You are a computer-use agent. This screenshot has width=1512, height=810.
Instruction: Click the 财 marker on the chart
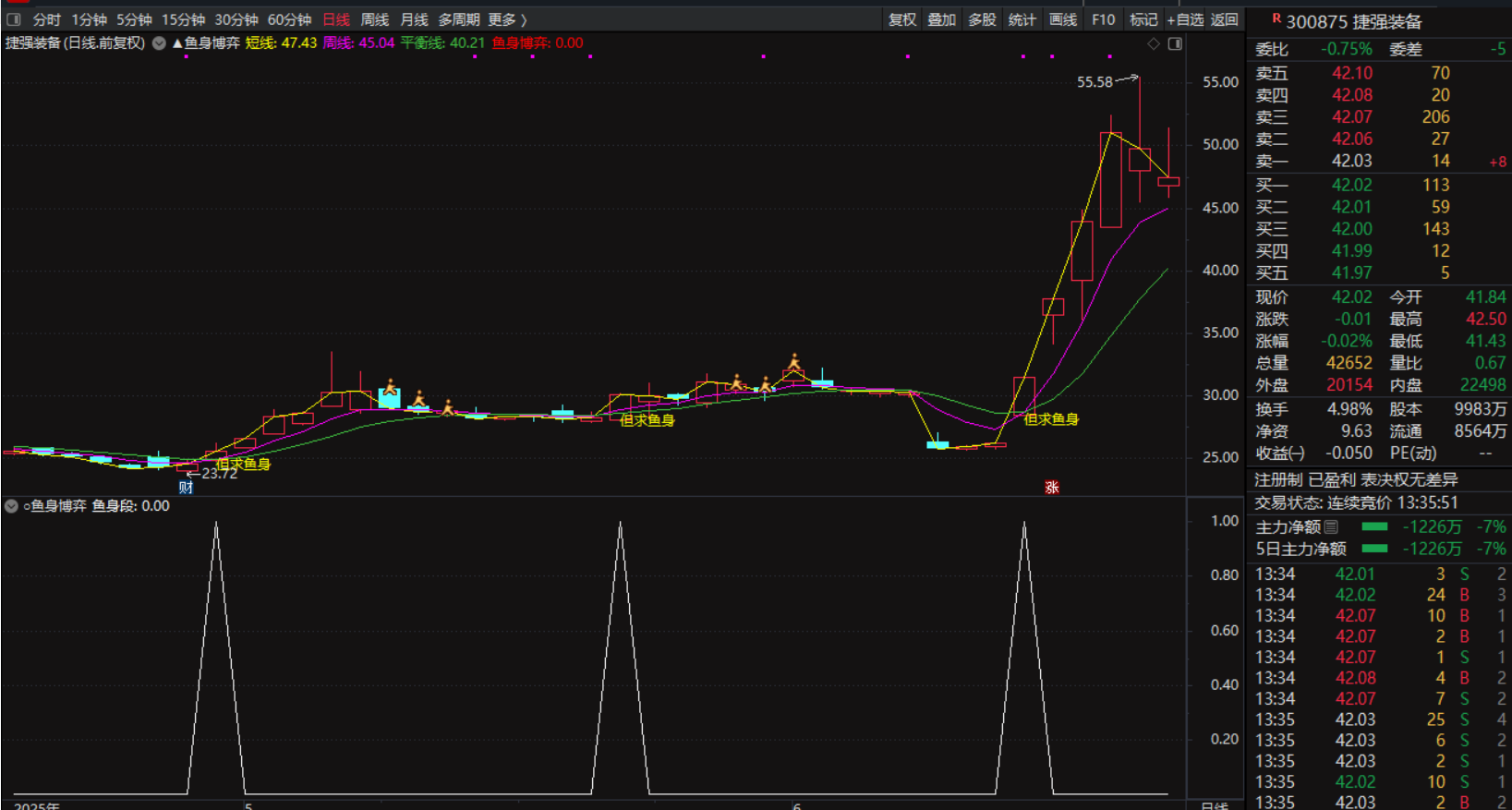(186, 488)
